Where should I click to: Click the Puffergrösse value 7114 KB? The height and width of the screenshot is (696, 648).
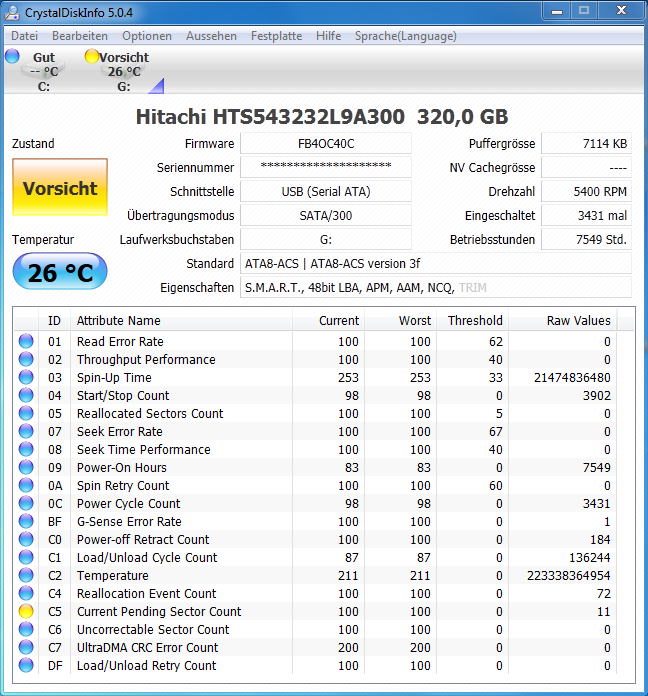pyautogui.click(x=586, y=143)
